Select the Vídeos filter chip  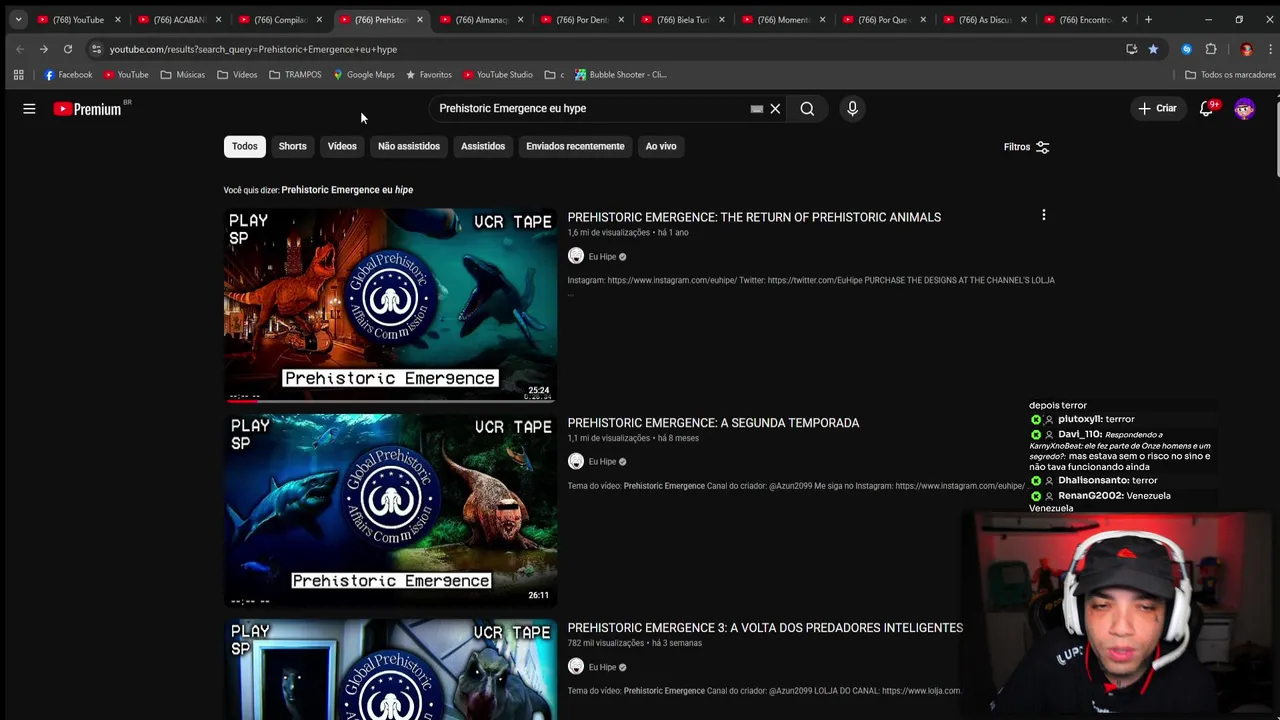342,146
